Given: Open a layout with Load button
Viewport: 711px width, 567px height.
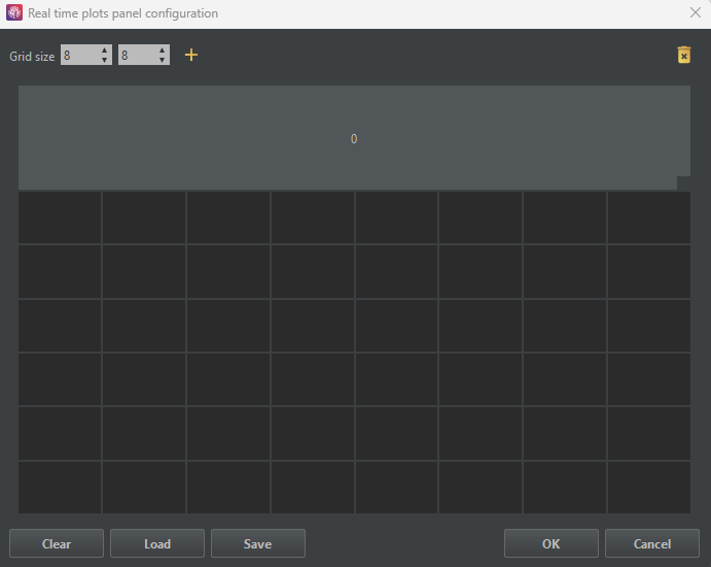Looking at the screenshot, I should [x=157, y=544].
